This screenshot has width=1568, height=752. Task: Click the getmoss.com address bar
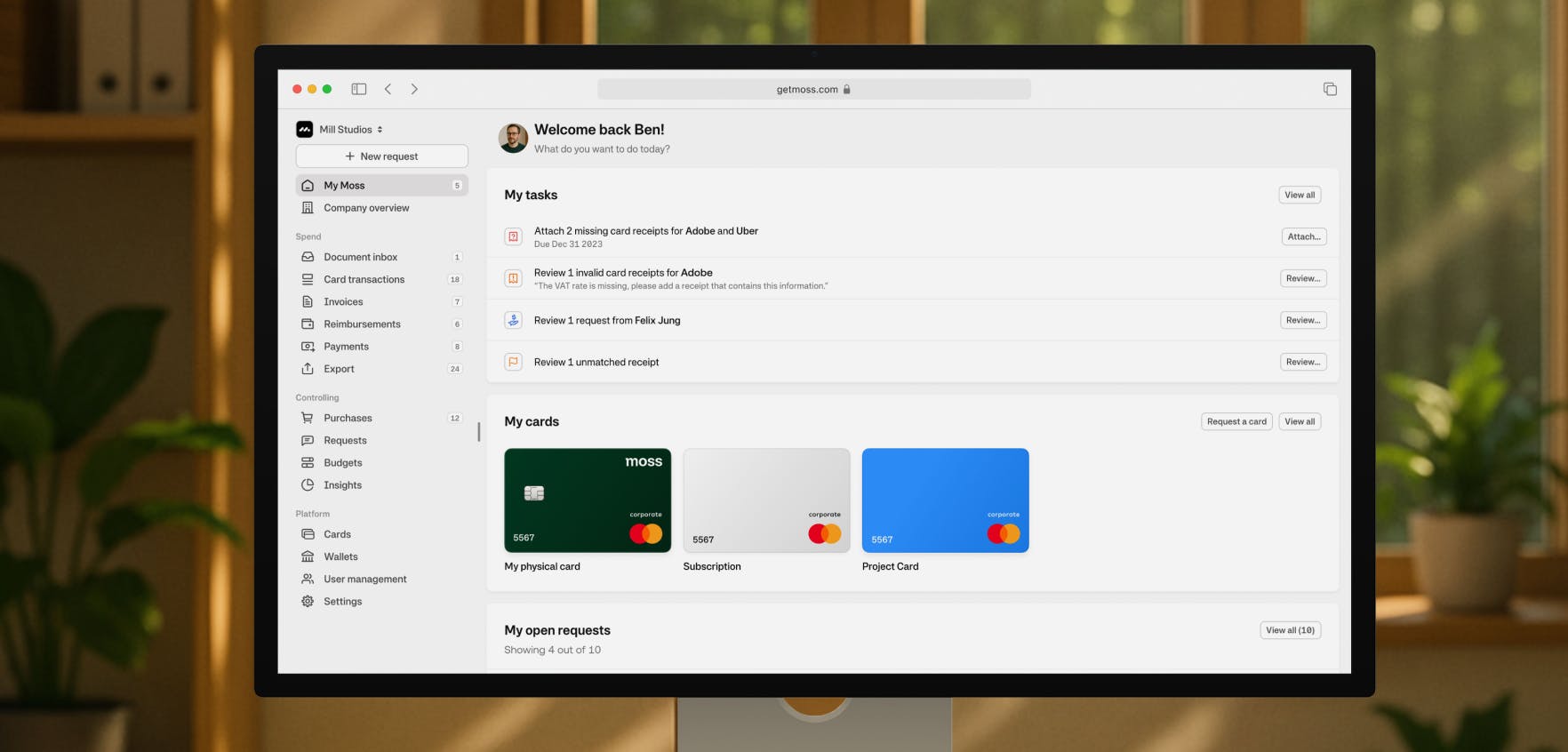point(813,89)
